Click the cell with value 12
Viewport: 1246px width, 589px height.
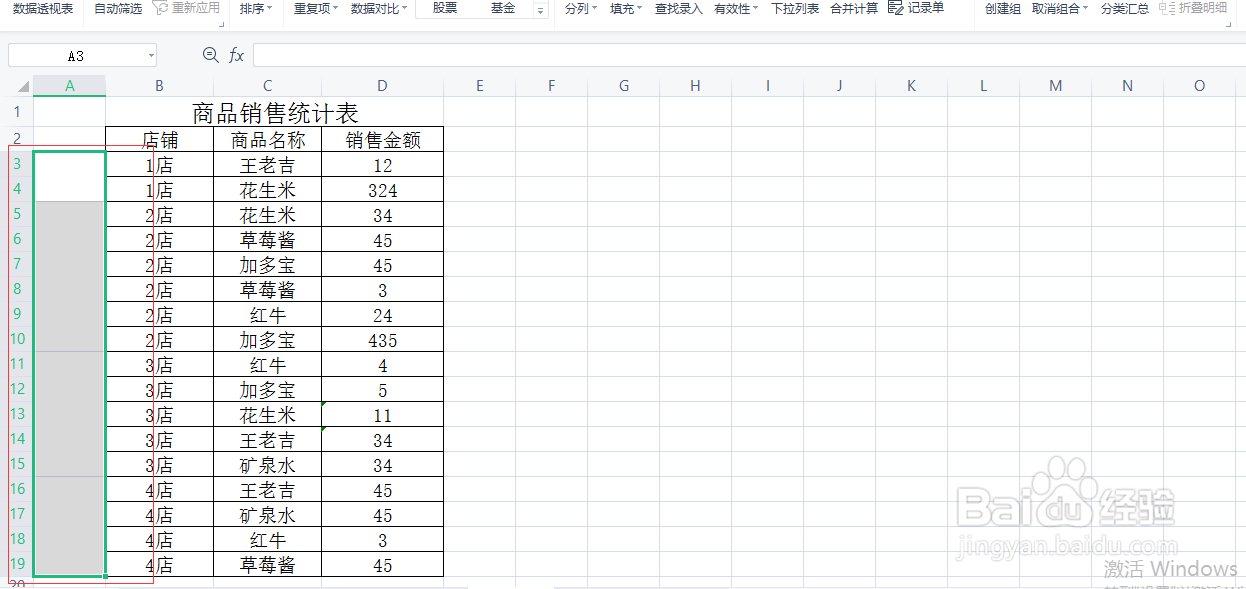pyautogui.click(x=383, y=165)
